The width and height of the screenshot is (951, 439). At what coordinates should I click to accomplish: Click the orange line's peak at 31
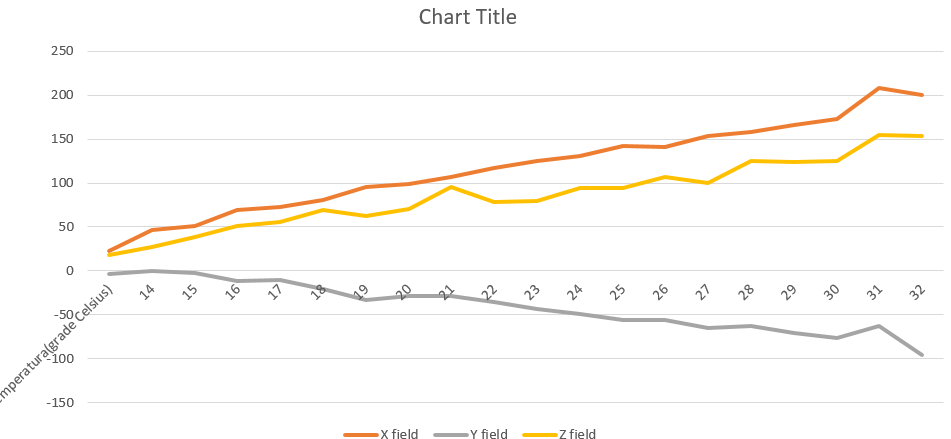click(x=879, y=88)
